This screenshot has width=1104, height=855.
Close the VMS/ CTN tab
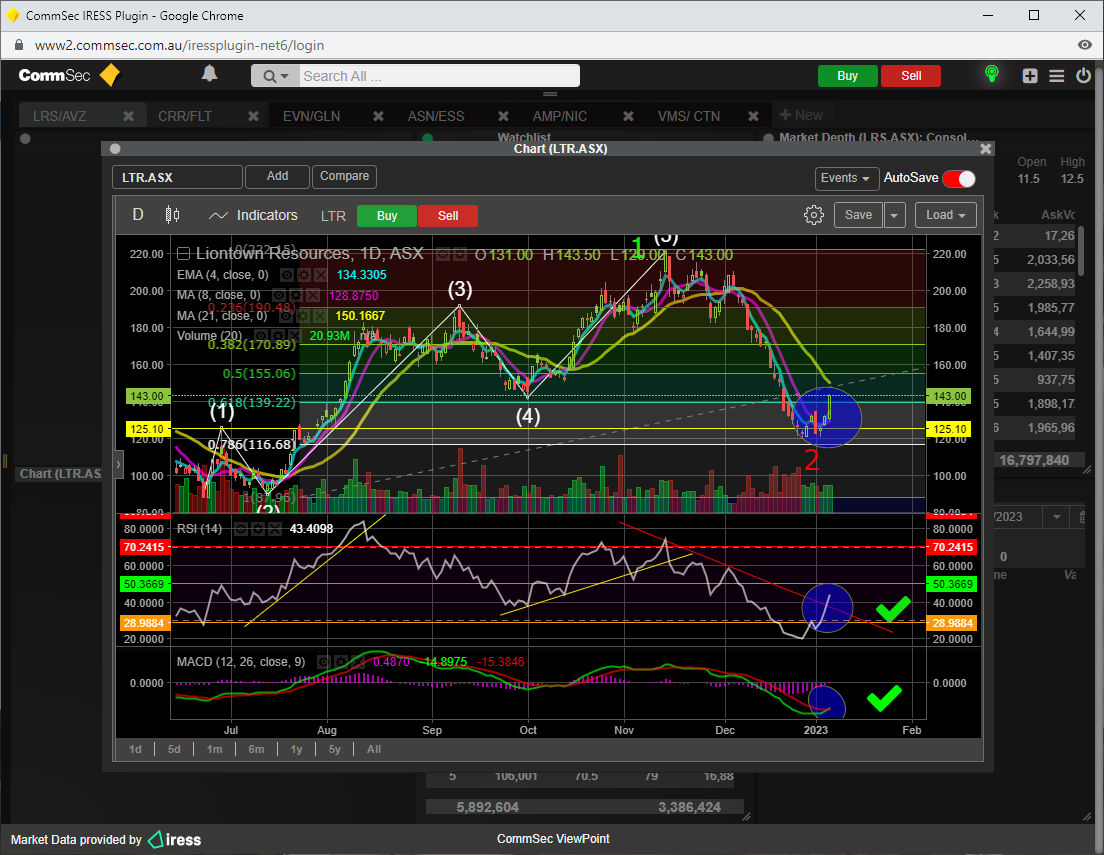tap(753, 116)
